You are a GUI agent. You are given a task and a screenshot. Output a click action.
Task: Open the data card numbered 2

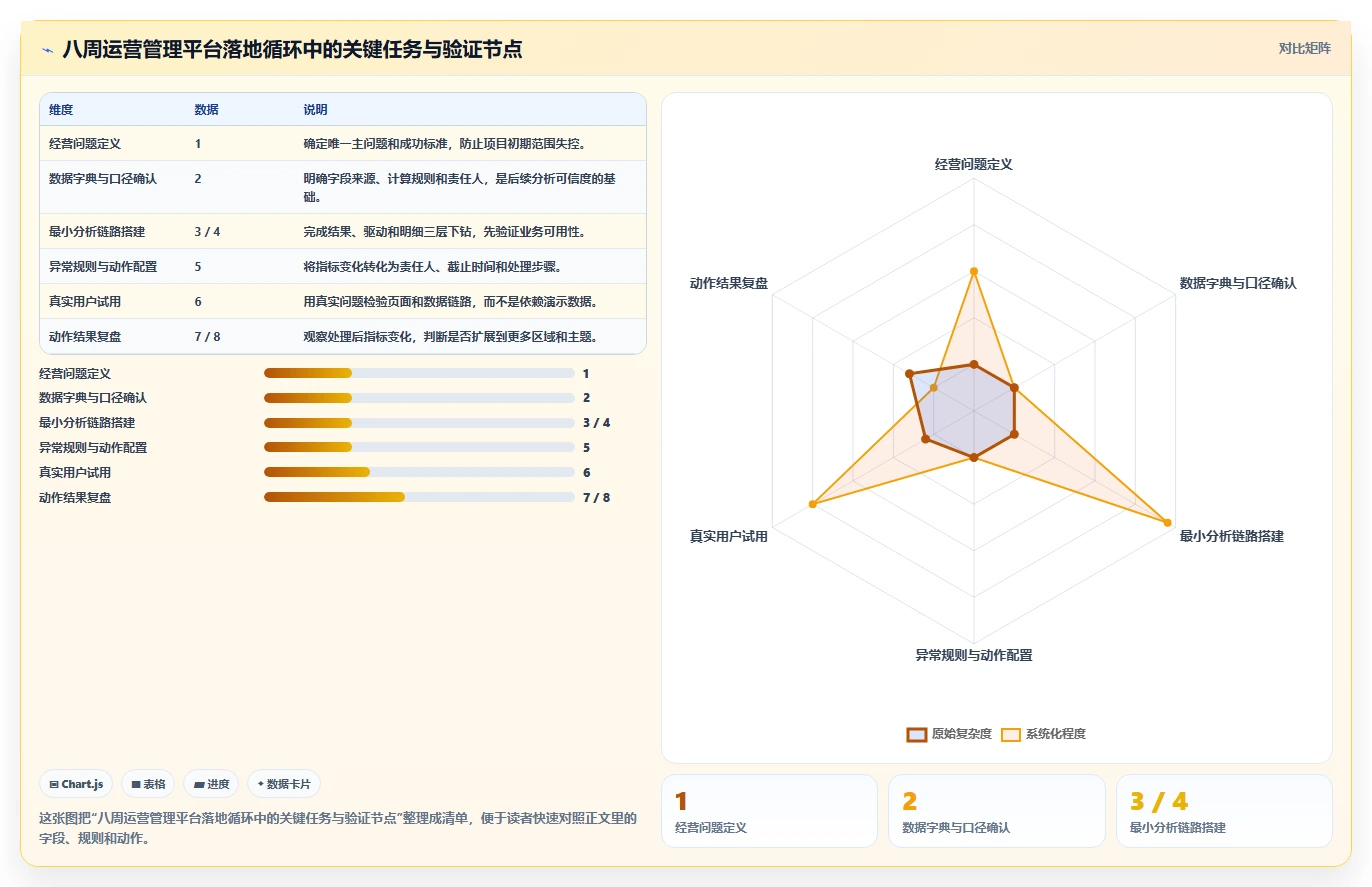(x=997, y=811)
